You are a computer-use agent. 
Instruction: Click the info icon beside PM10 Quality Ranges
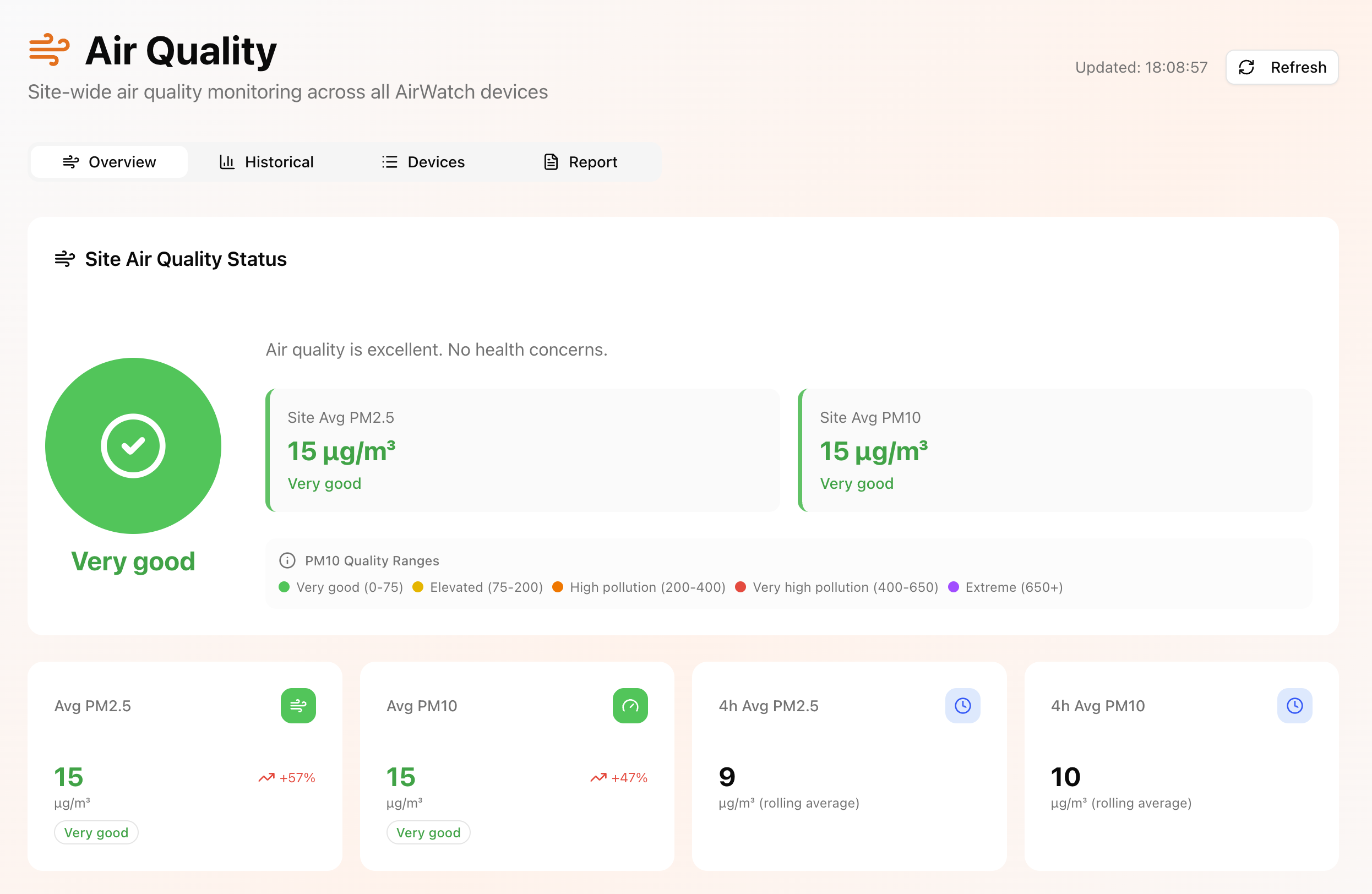pyautogui.click(x=287, y=560)
